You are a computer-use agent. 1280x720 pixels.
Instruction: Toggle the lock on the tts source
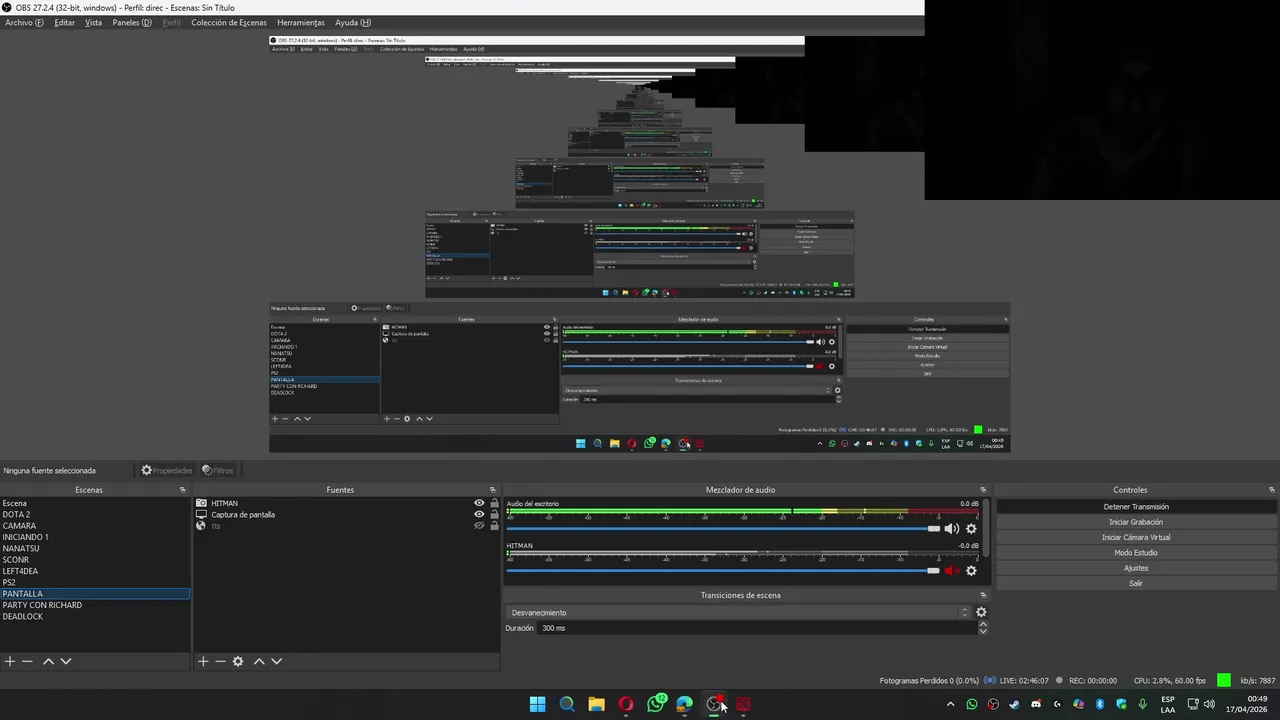(493, 526)
